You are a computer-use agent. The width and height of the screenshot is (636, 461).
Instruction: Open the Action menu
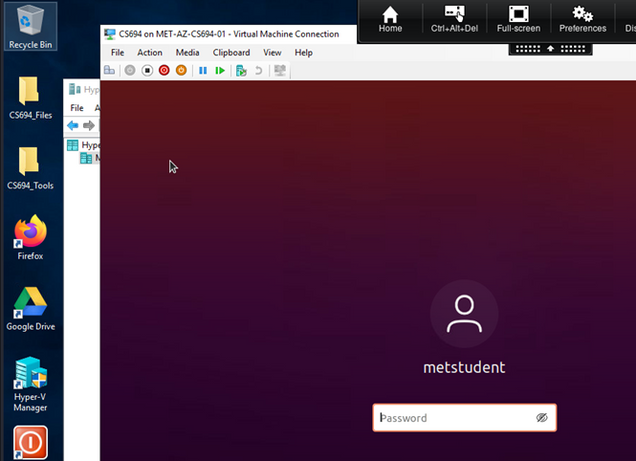tap(149, 52)
